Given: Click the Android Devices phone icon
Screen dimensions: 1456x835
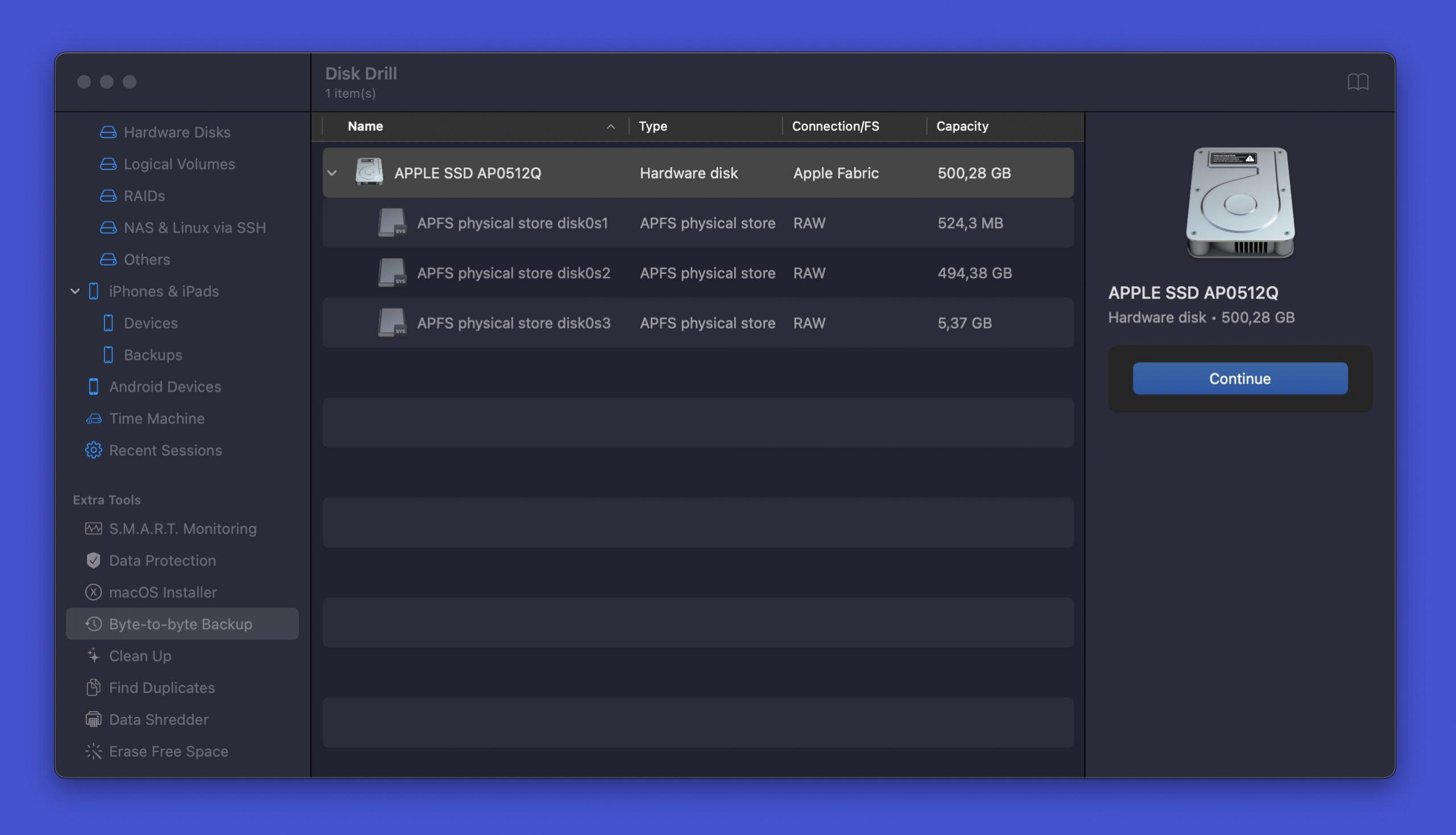Looking at the screenshot, I should click(93, 387).
